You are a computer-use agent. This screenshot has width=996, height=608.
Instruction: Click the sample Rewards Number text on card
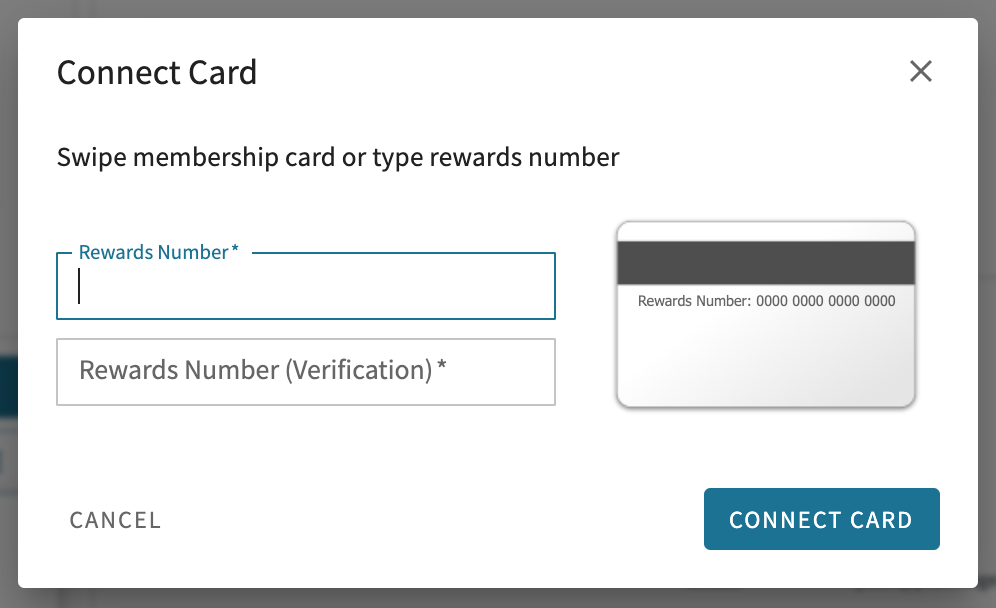(x=766, y=301)
